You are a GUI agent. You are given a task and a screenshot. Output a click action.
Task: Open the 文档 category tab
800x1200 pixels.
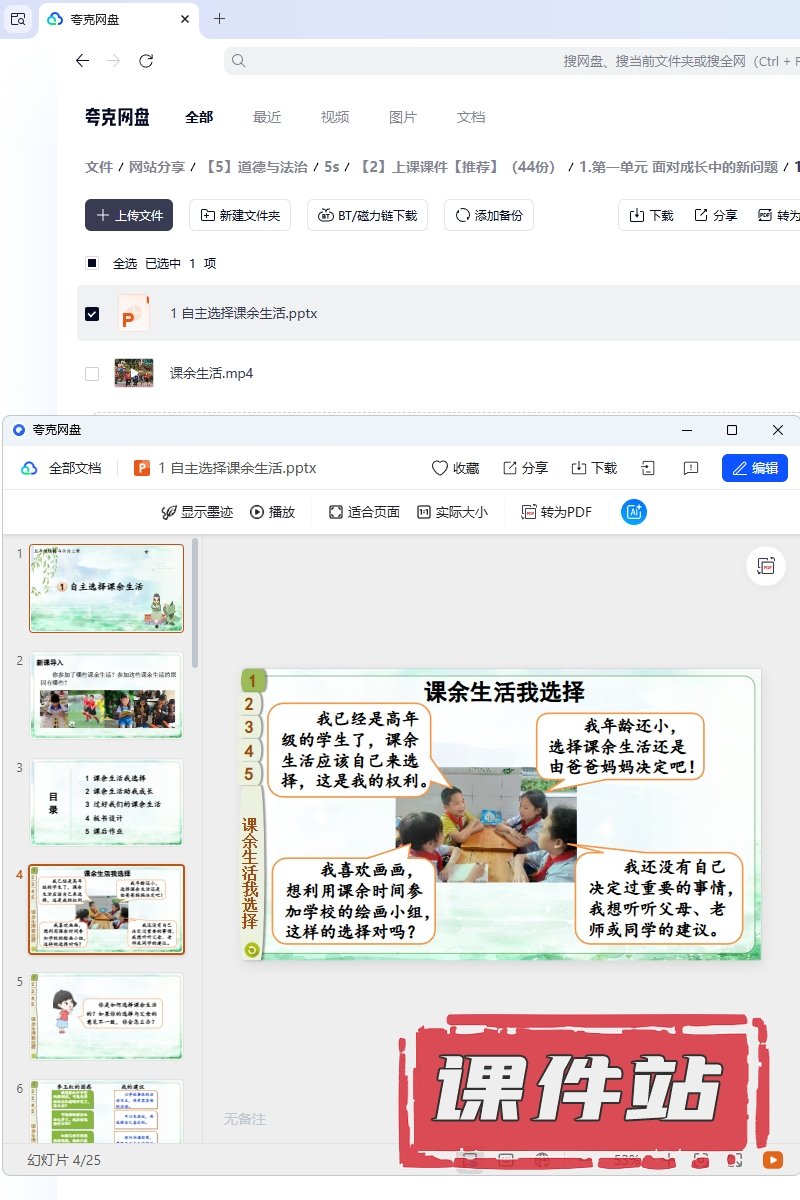coord(471,117)
